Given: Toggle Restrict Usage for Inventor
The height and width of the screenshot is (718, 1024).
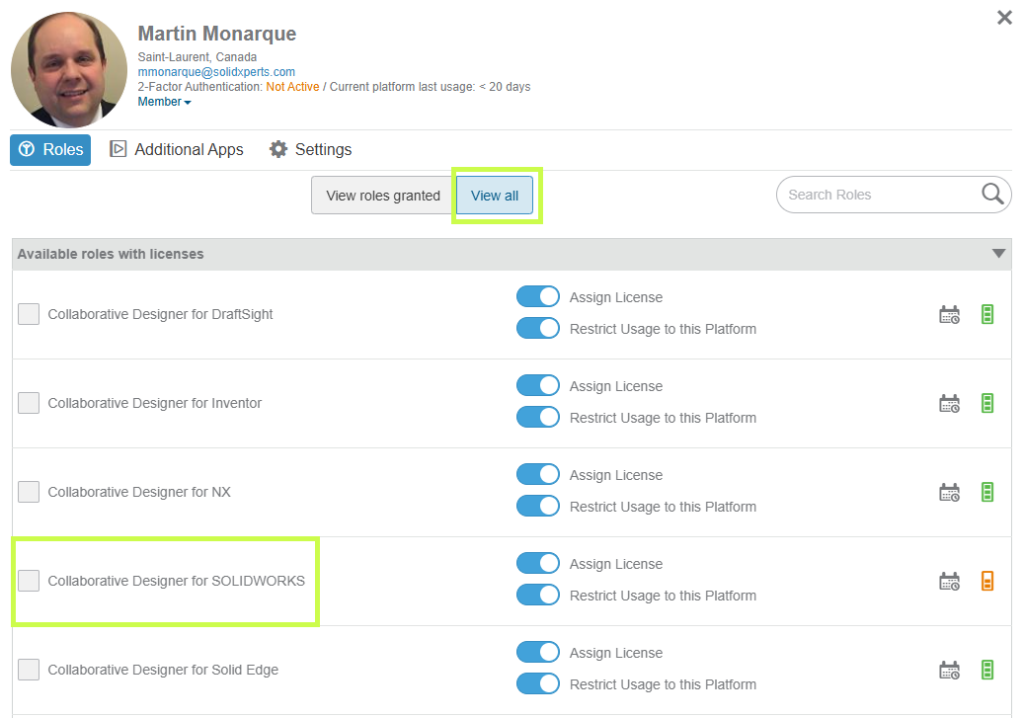Looking at the screenshot, I should click(x=538, y=417).
